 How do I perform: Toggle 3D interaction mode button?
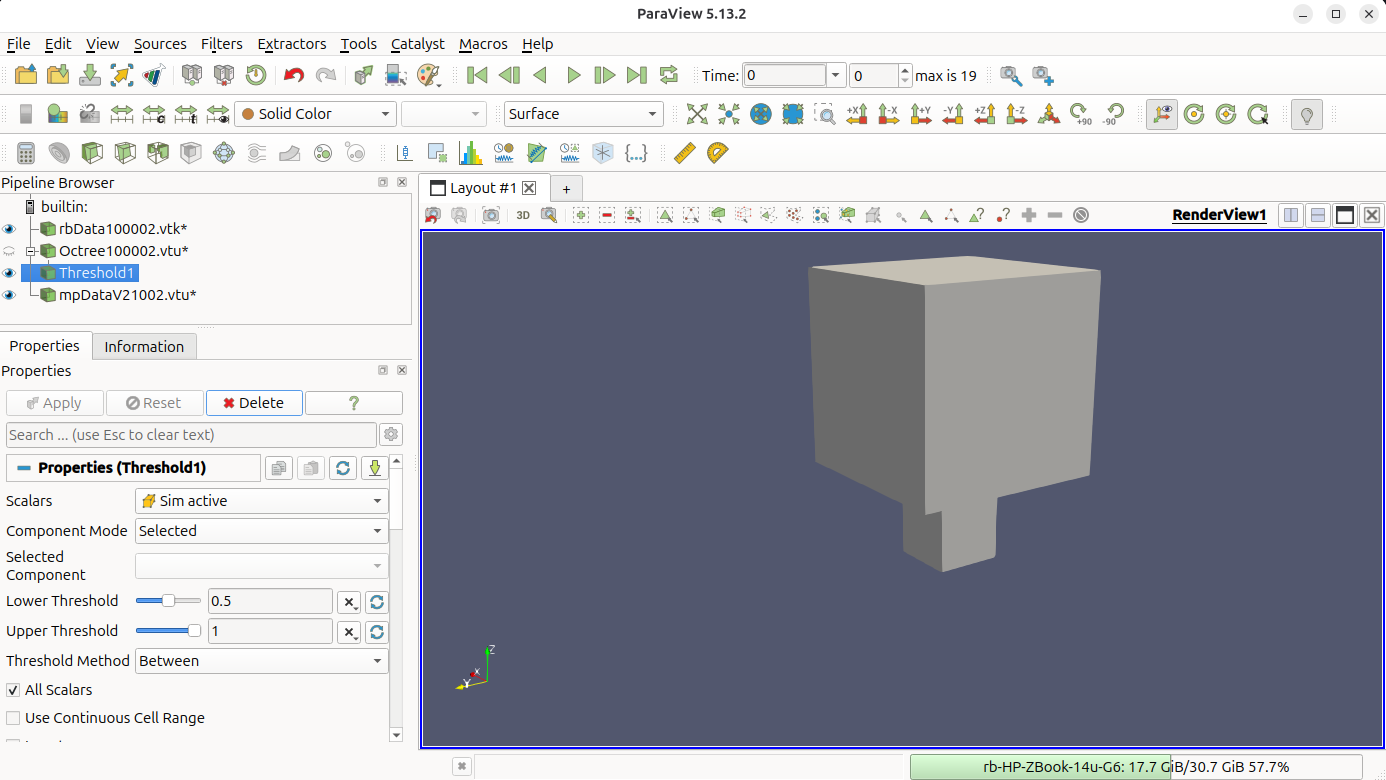click(x=523, y=215)
